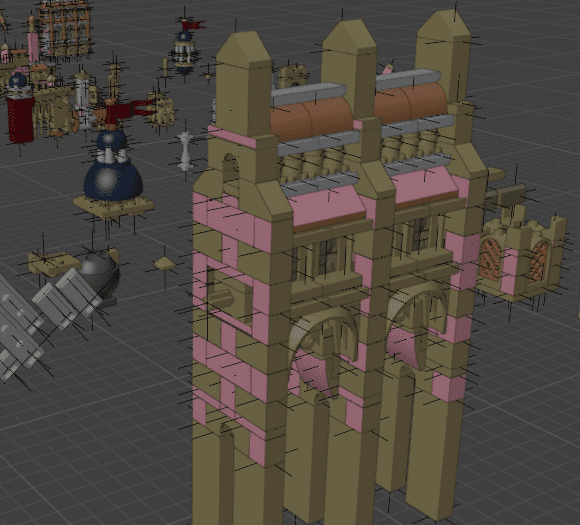Select the dark red cylinder object
580x525 pixels.
point(21,119)
